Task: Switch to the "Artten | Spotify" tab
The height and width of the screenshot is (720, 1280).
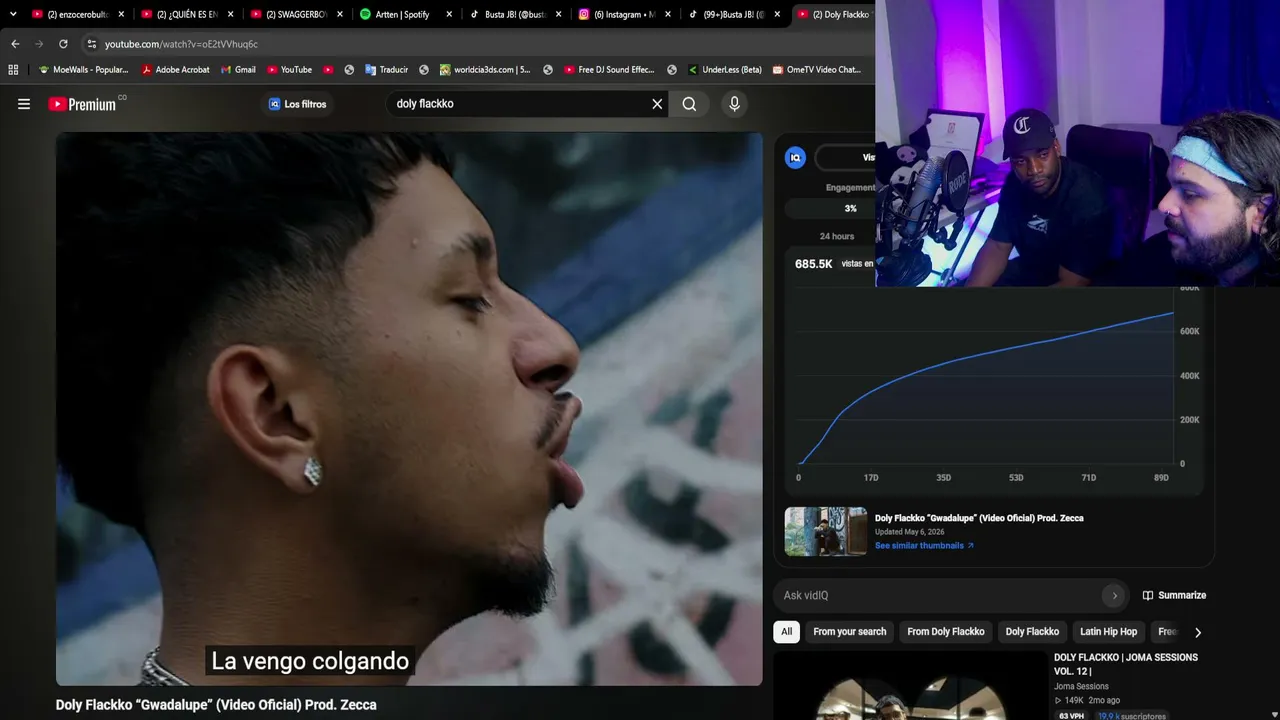Action: (x=404, y=14)
